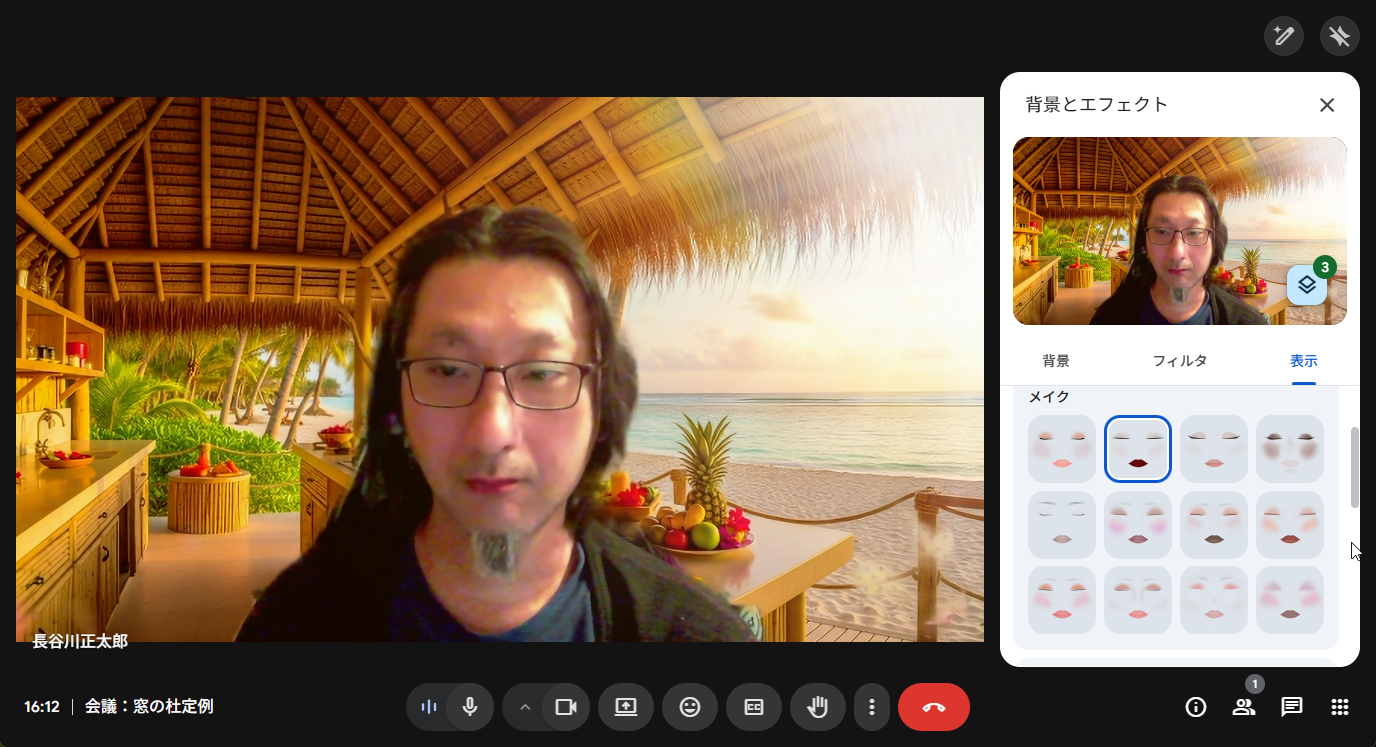Mute the microphone
This screenshot has width=1376, height=747.
tap(469, 707)
